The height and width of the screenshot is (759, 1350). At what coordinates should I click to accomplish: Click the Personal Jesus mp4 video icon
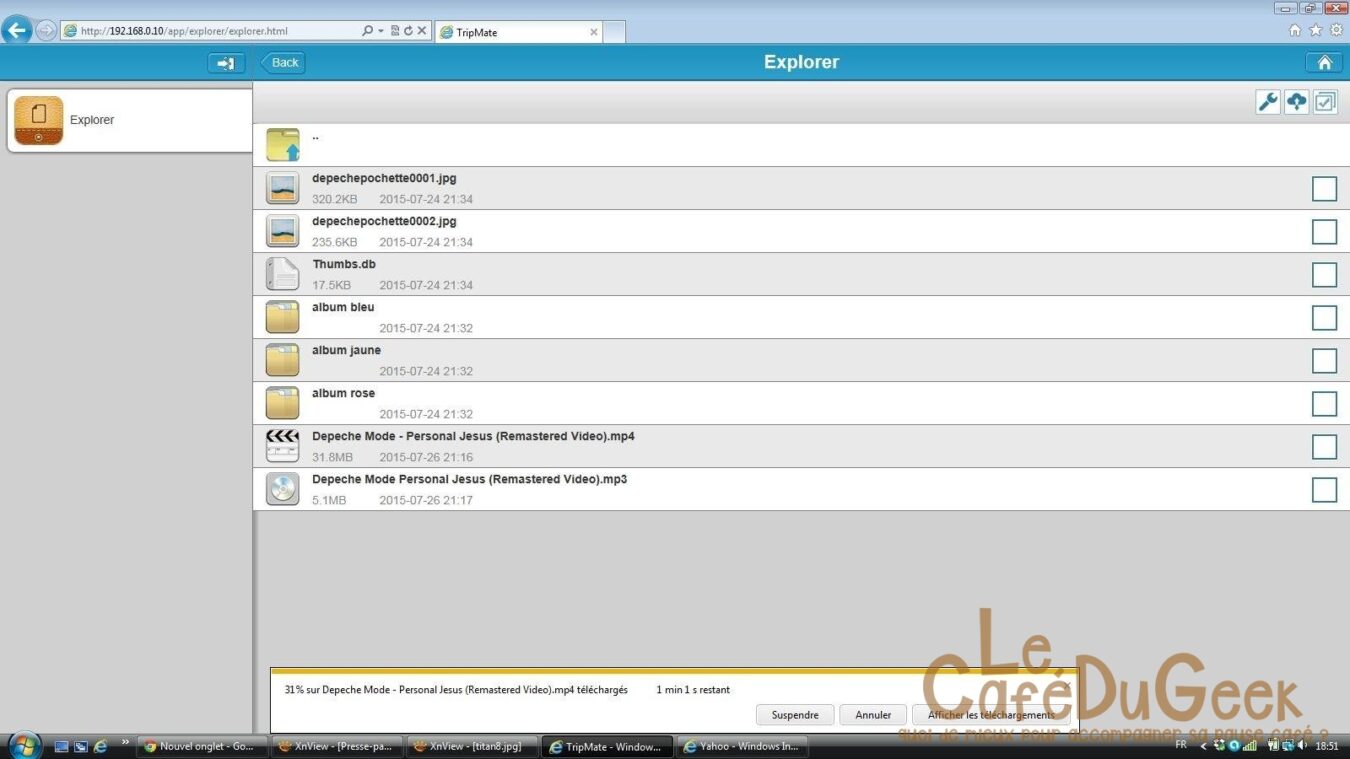[x=283, y=446]
